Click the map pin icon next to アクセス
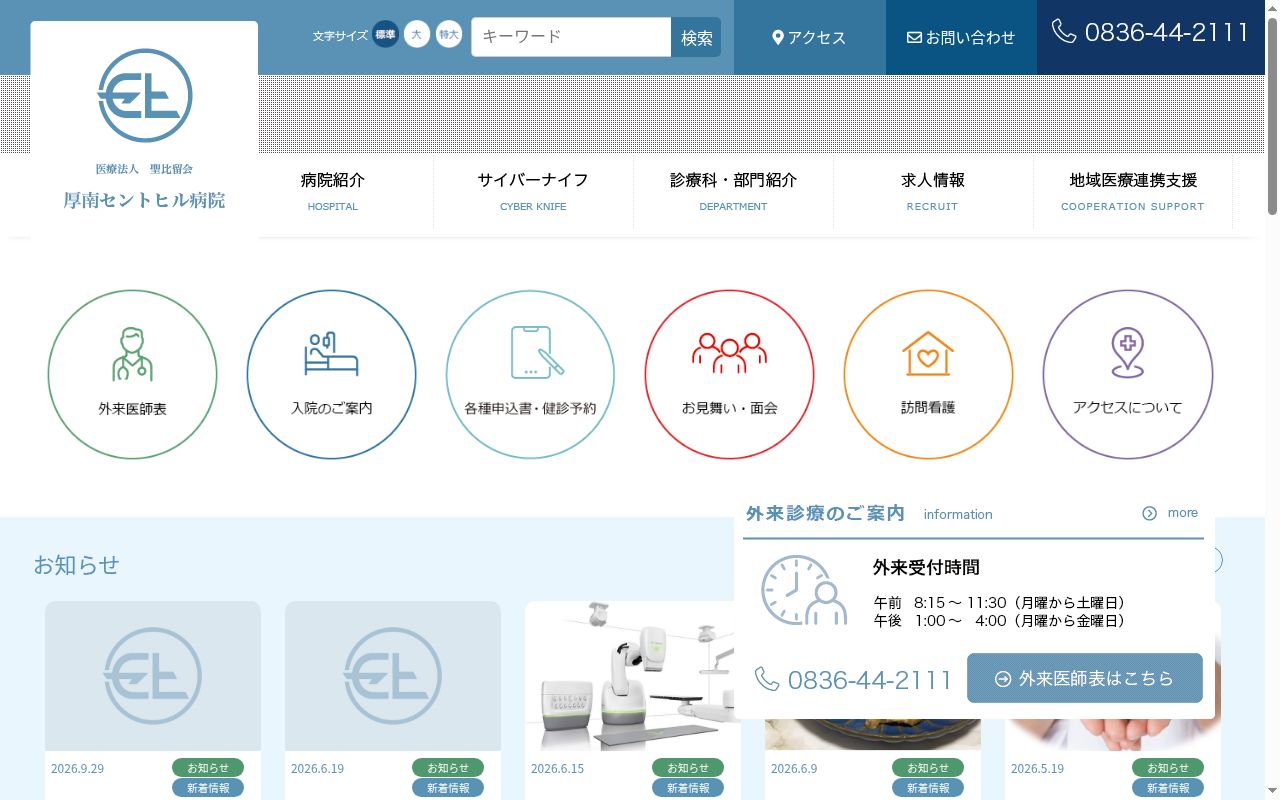The width and height of the screenshot is (1280, 800). [778, 38]
